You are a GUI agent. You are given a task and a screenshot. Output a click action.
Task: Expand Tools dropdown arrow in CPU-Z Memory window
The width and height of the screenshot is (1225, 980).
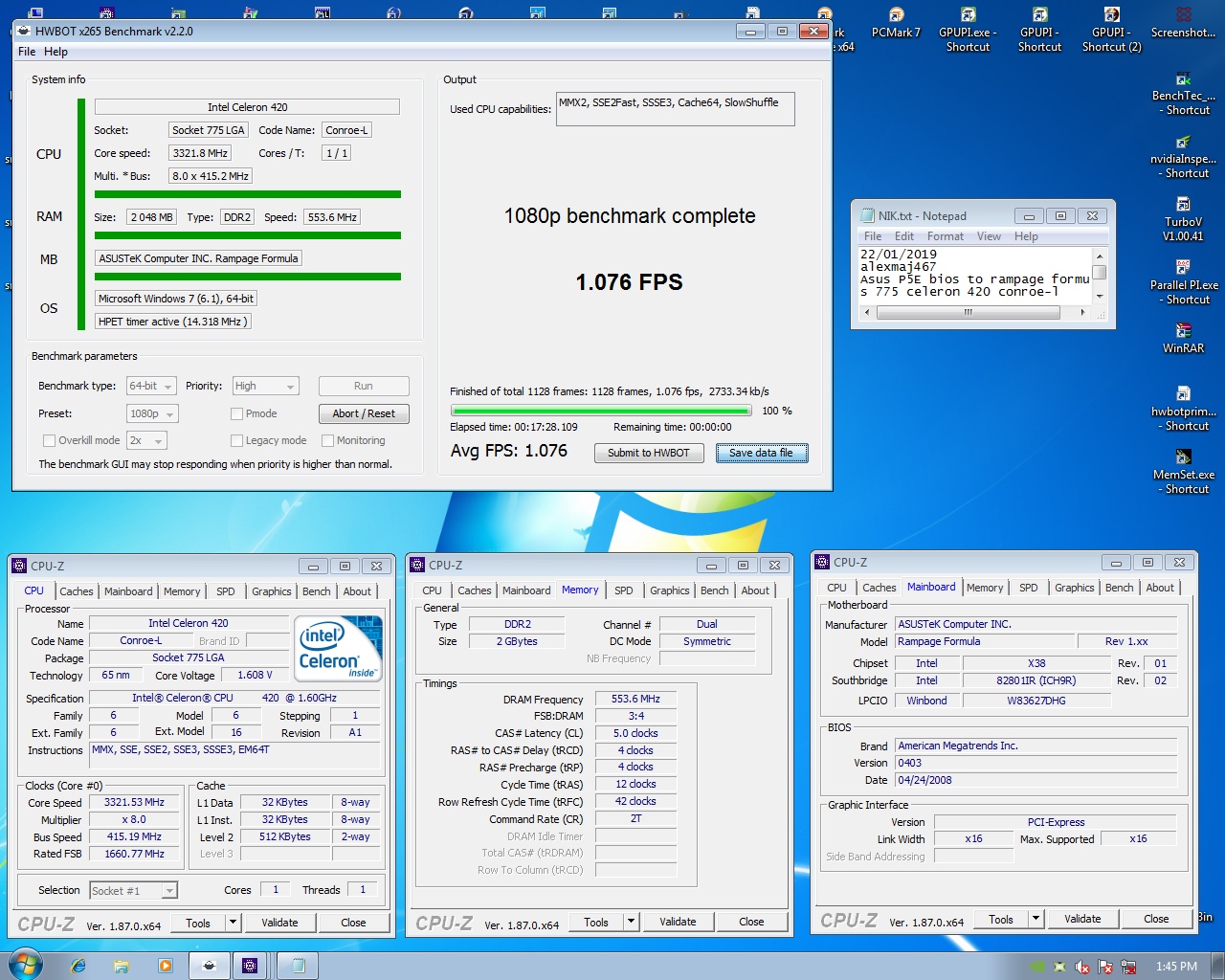(631, 922)
